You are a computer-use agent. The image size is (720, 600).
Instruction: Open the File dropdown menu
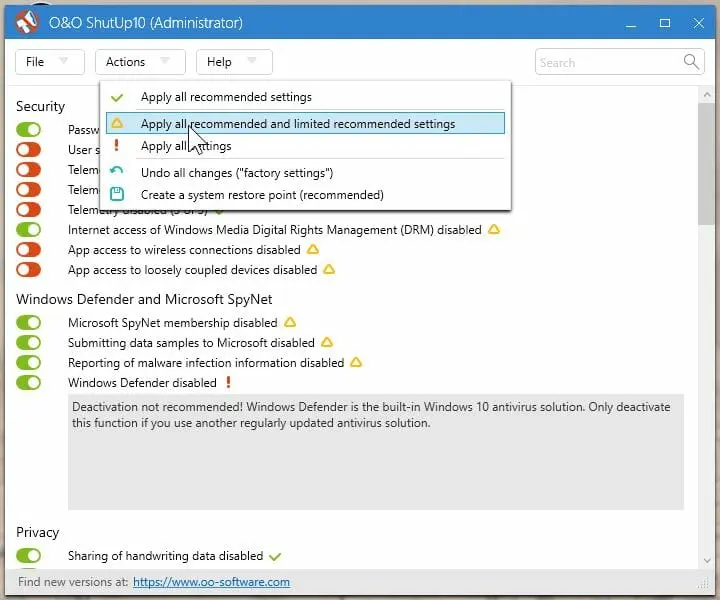click(49, 62)
